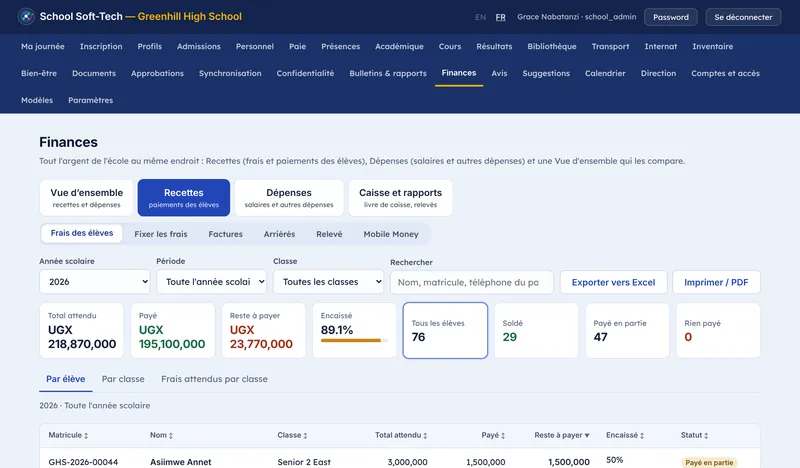Switch language to FR

coord(501,17)
